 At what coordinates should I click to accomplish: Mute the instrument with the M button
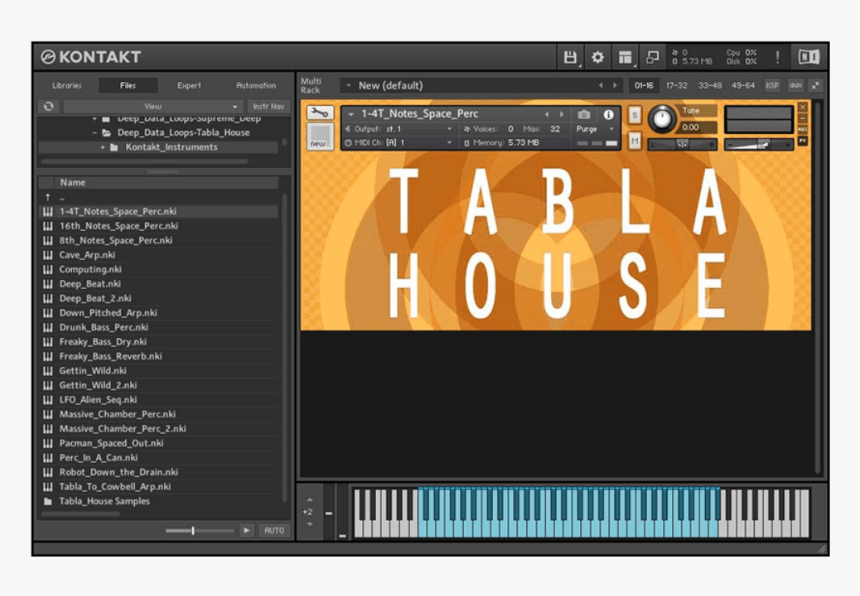(634, 142)
